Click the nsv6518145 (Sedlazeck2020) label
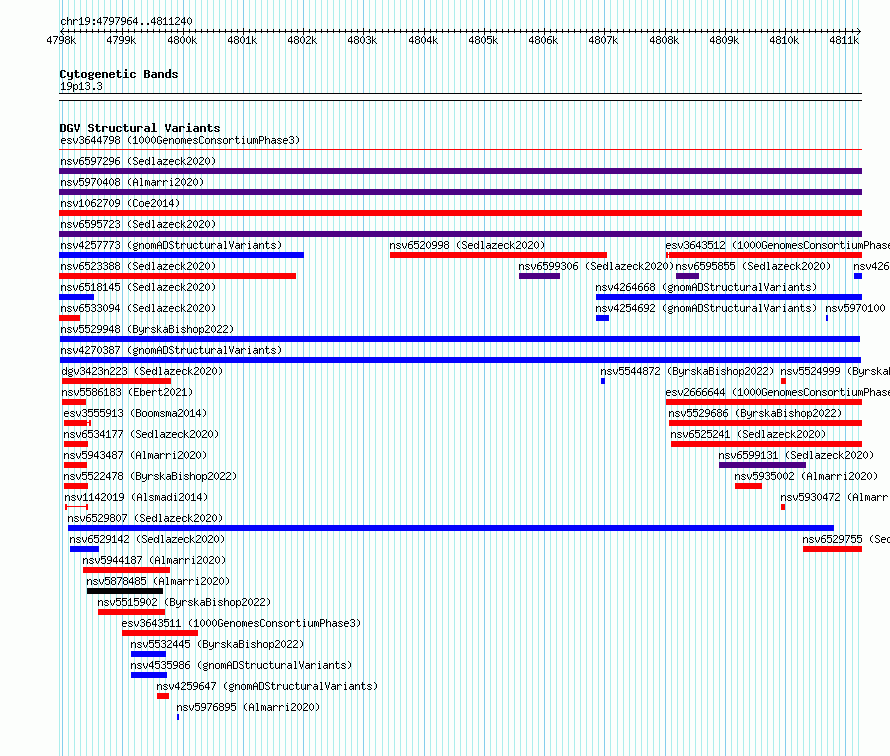Screen dimensions: 890x756 tap(138, 287)
